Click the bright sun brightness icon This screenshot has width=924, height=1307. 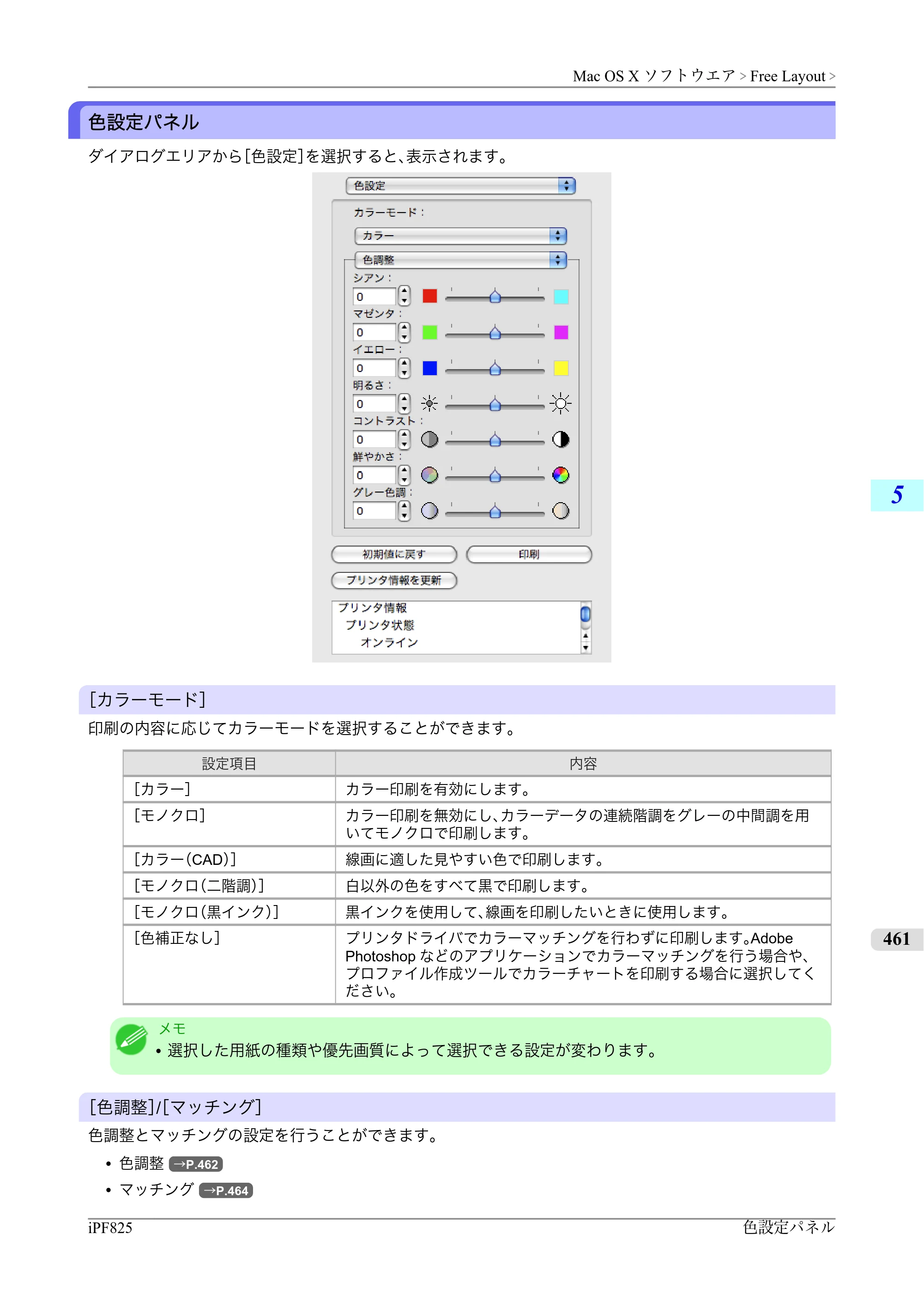tap(561, 404)
